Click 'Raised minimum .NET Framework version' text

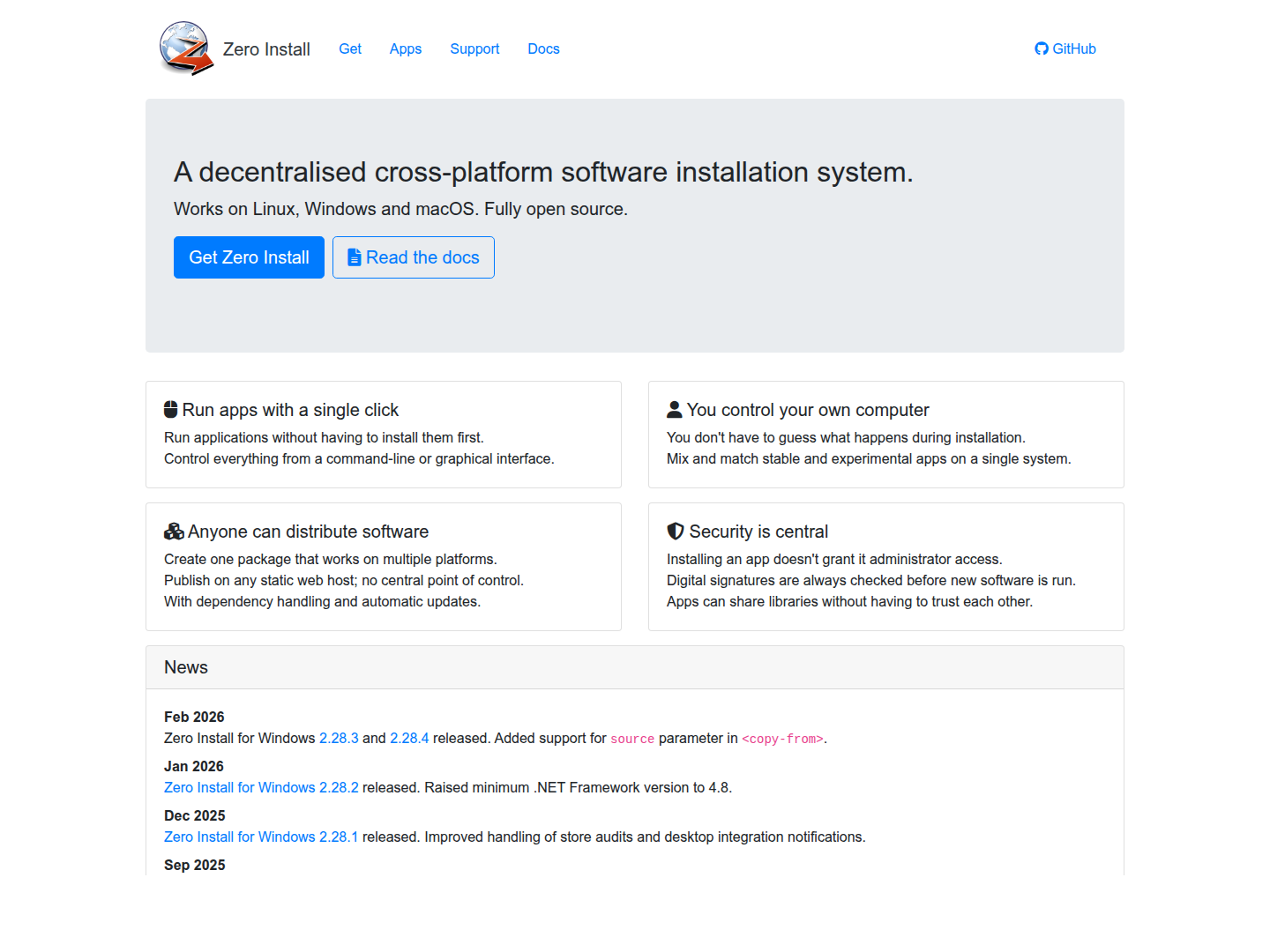coord(579,787)
